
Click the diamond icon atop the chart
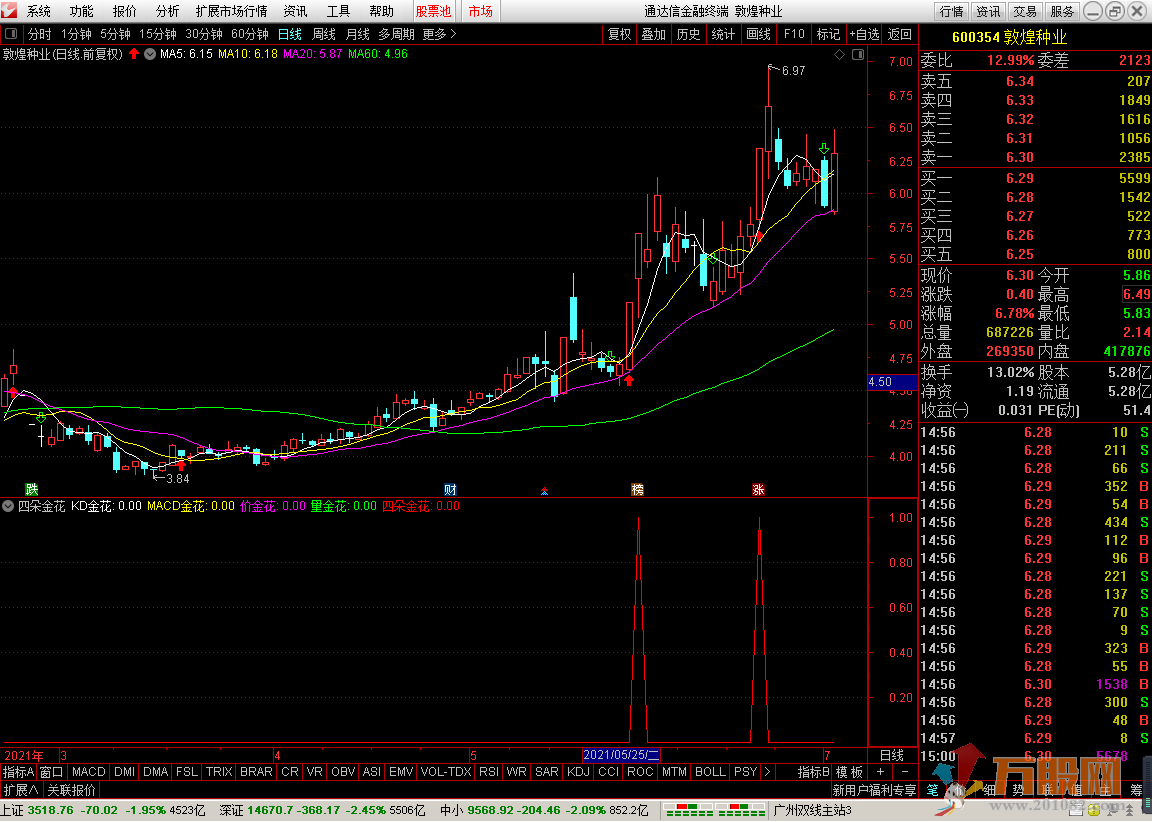840,54
